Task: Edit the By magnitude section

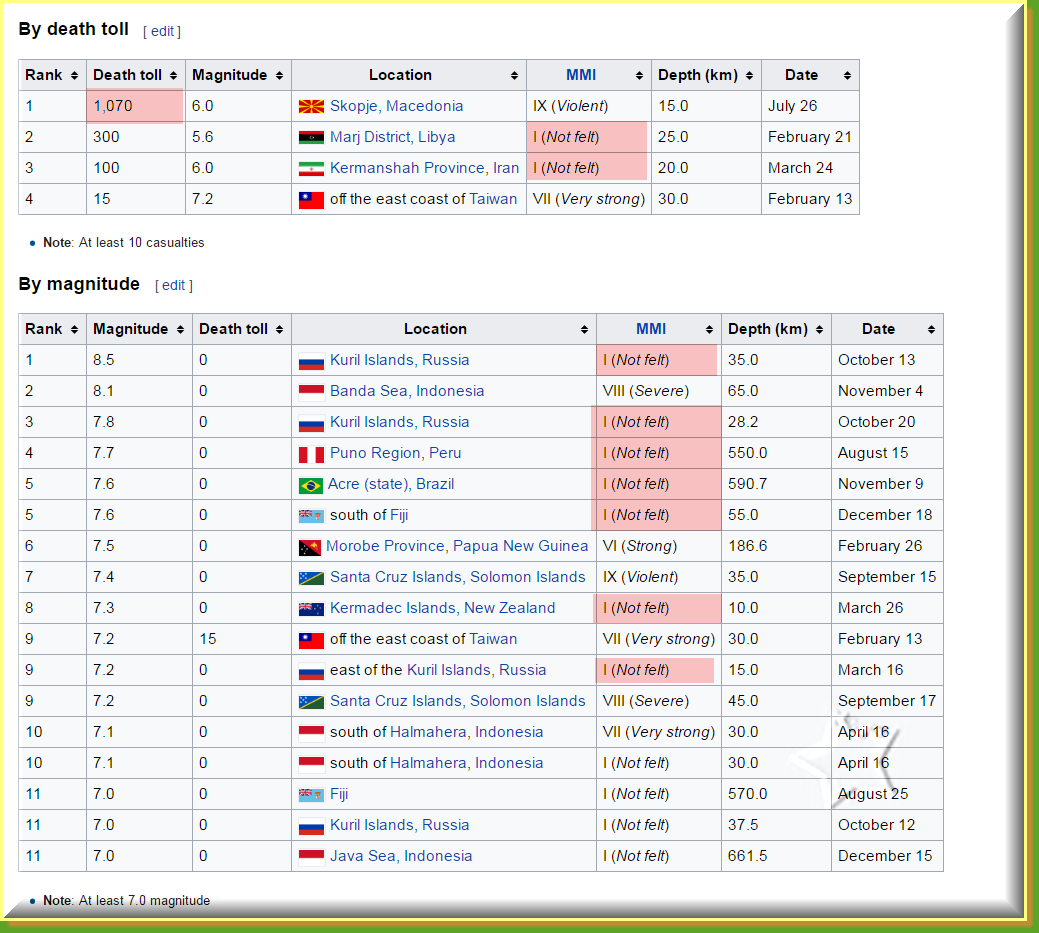Action: (x=174, y=285)
